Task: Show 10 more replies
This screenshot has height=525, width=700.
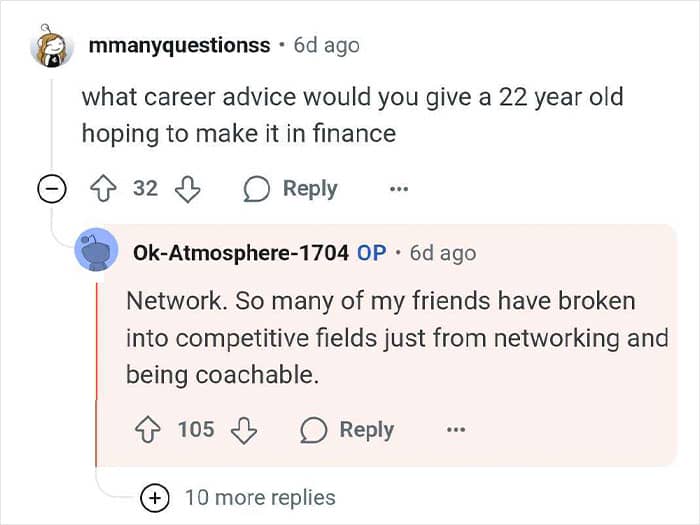Action: point(260,498)
